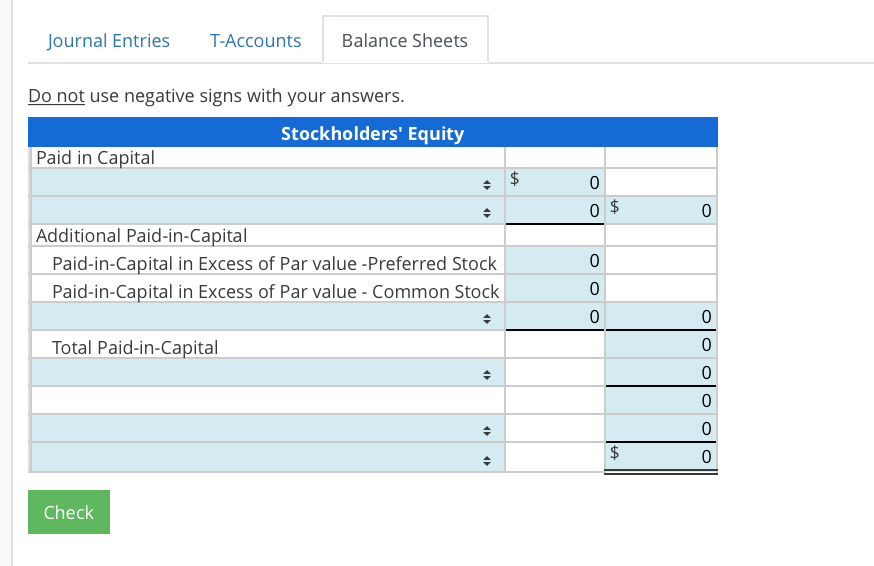The height and width of the screenshot is (566, 874).
Task: Open dropdown directly below Total Paid-in-Capital
Action: (x=267, y=374)
